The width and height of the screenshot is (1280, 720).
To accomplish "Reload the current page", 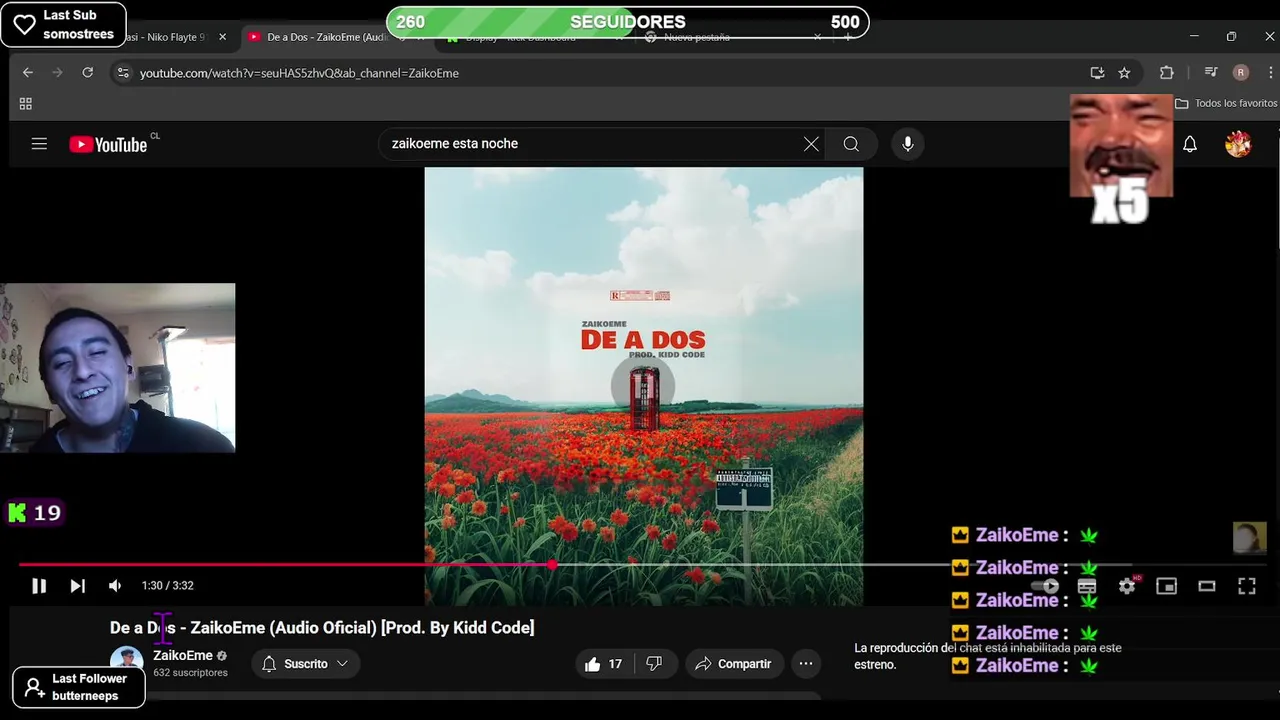I will [x=88, y=73].
